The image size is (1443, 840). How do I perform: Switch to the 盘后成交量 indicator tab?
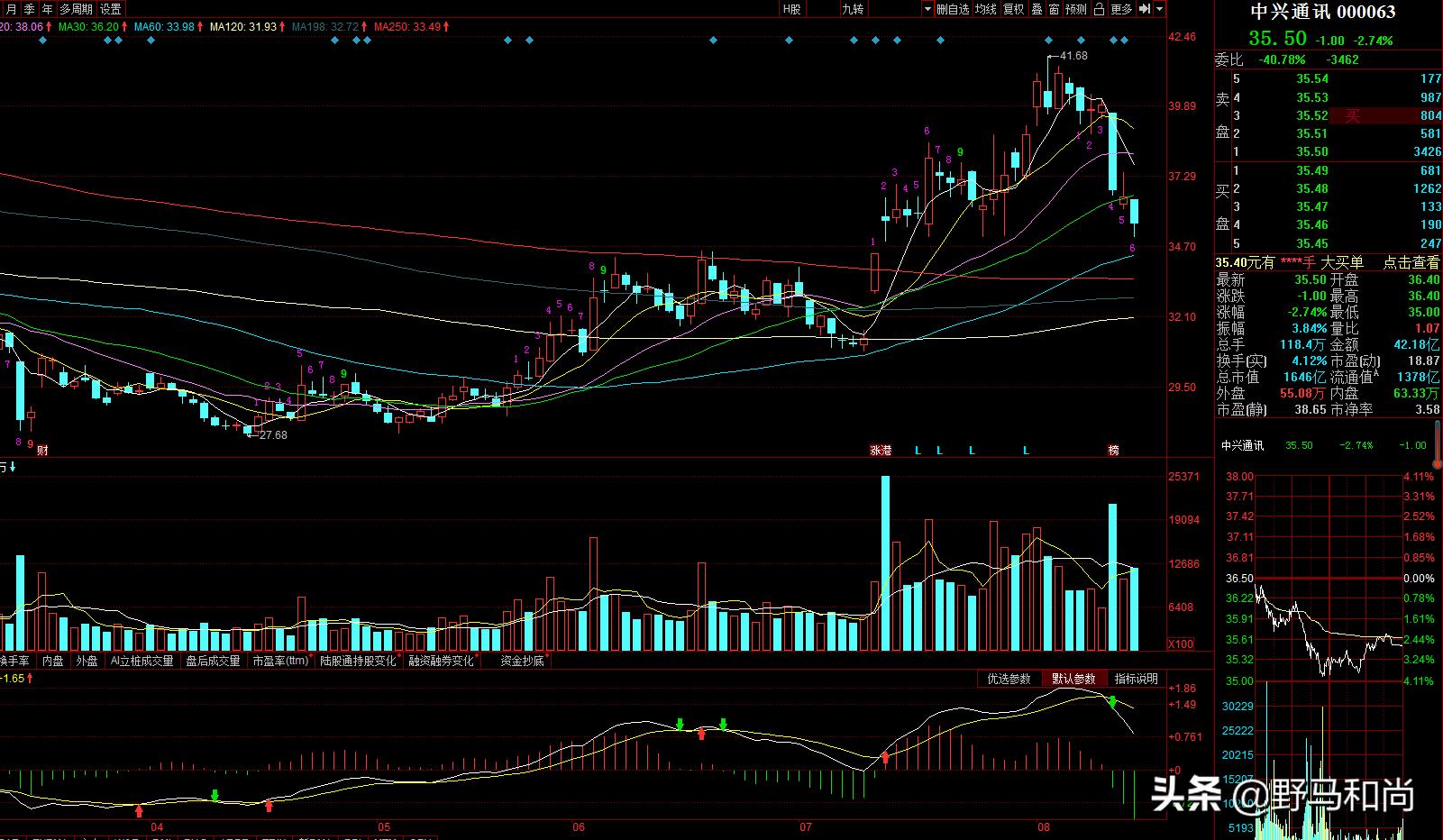[213, 661]
